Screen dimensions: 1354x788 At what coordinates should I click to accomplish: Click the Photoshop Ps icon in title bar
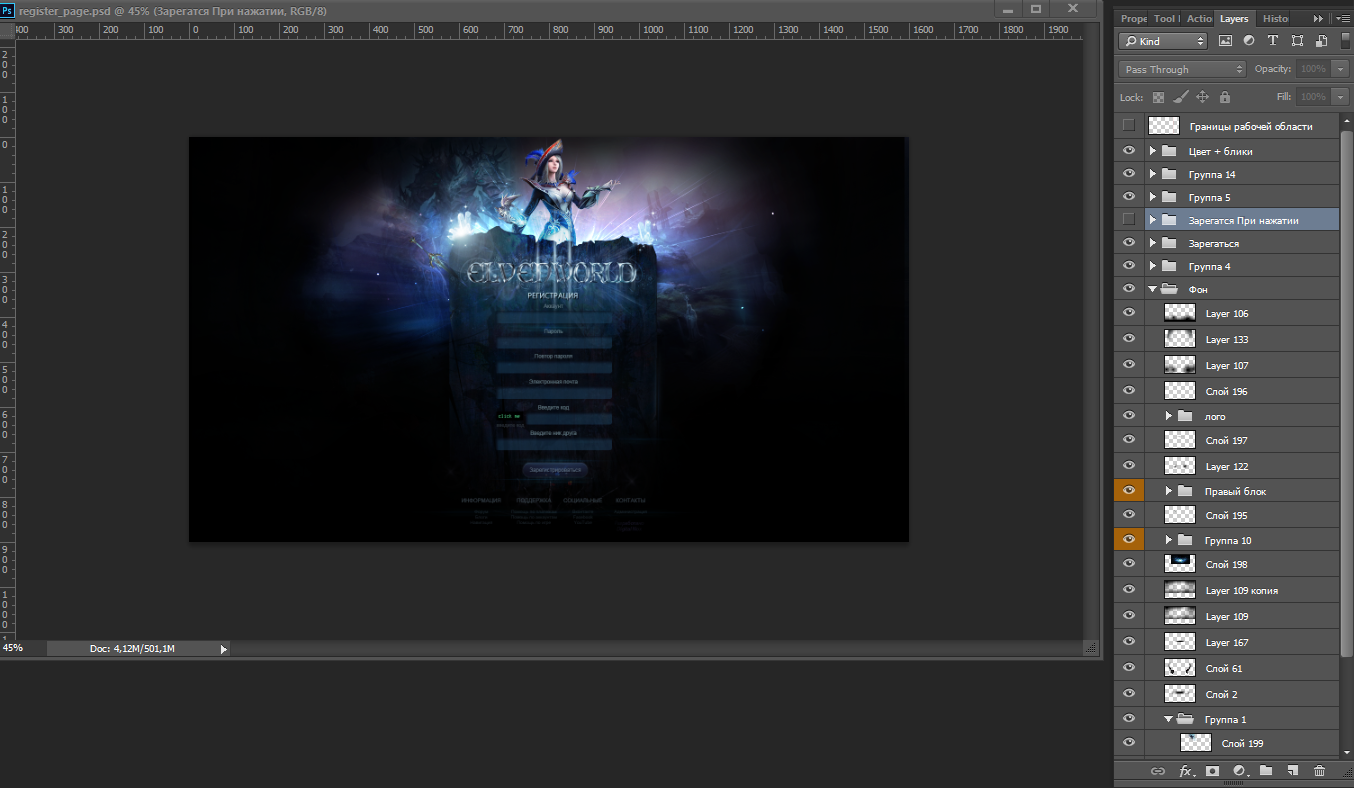tap(8, 9)
